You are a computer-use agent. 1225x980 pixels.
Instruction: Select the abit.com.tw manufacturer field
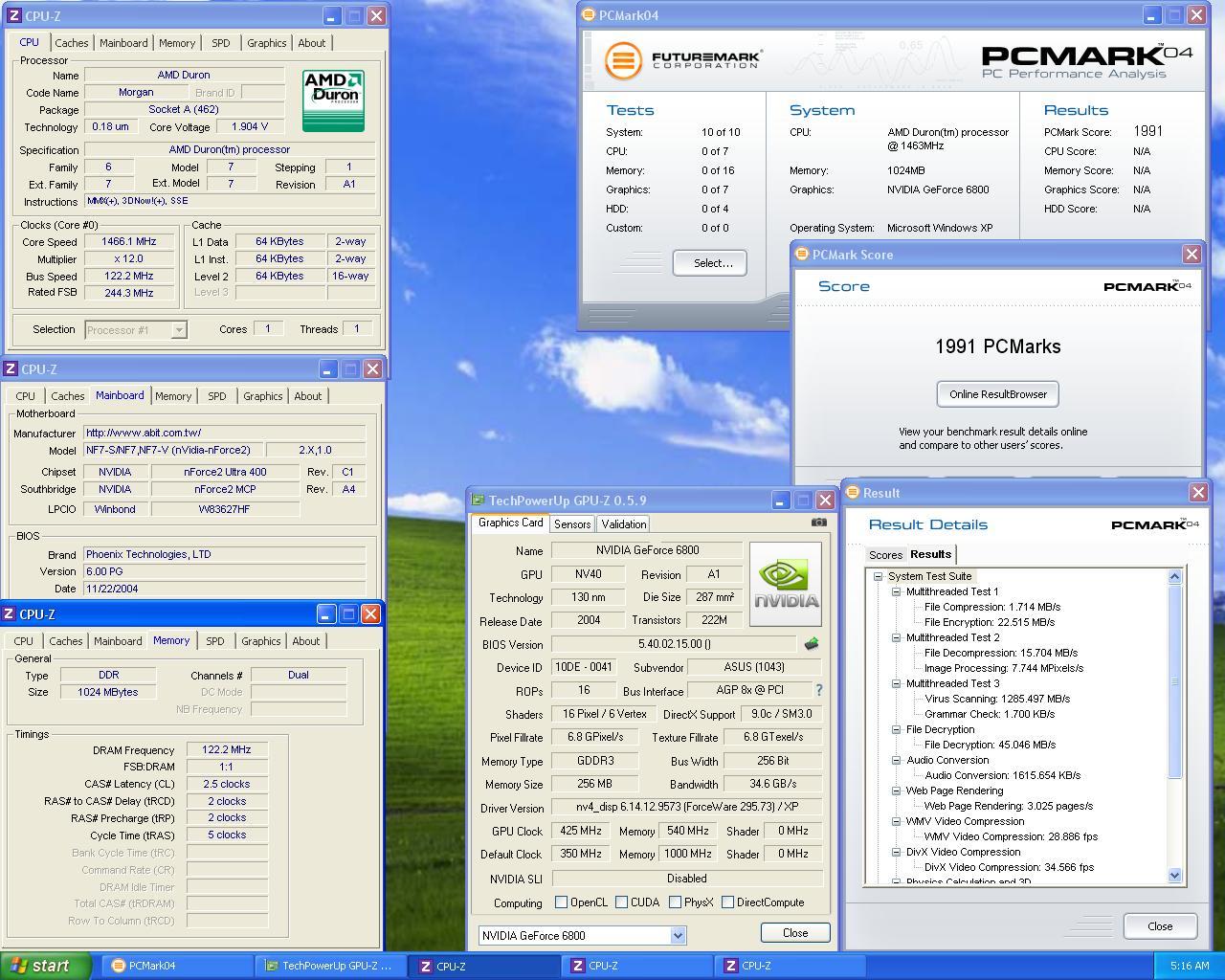(x=224, y=433)
